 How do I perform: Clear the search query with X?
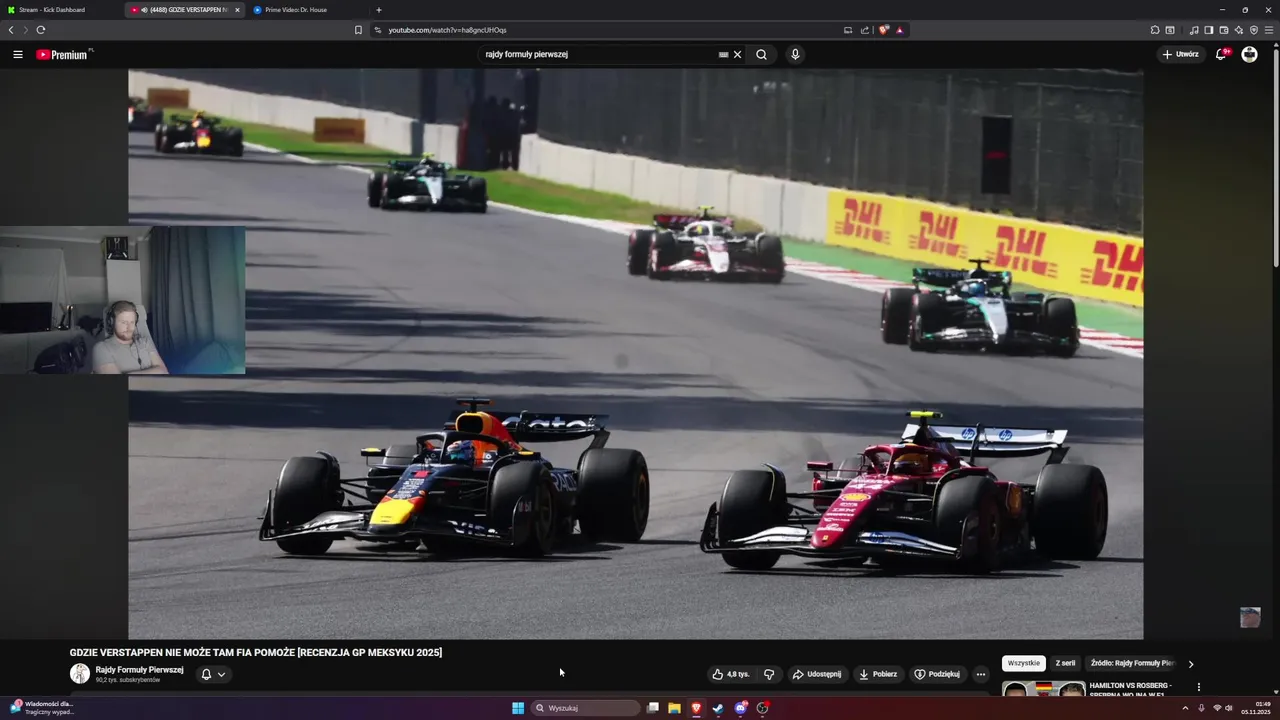click(738, 55)
